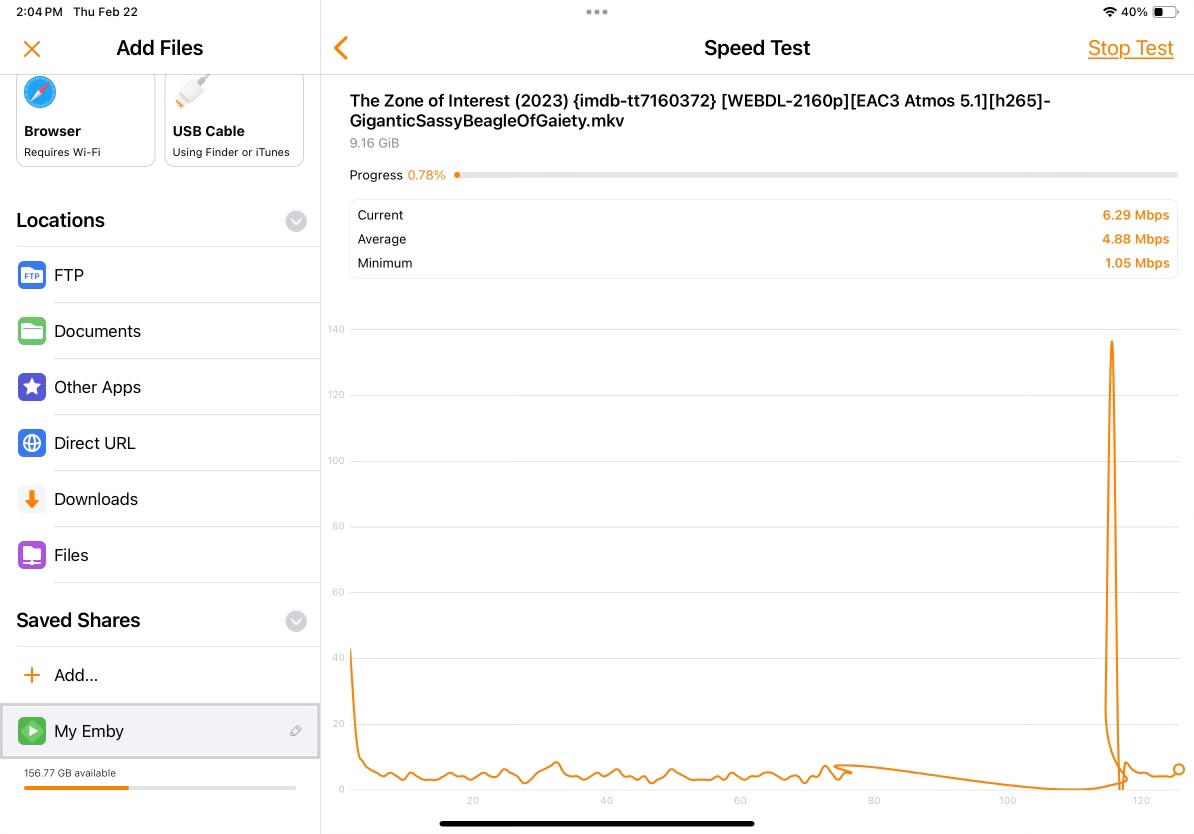Collapse the Locations section

(x=296, y=221)
